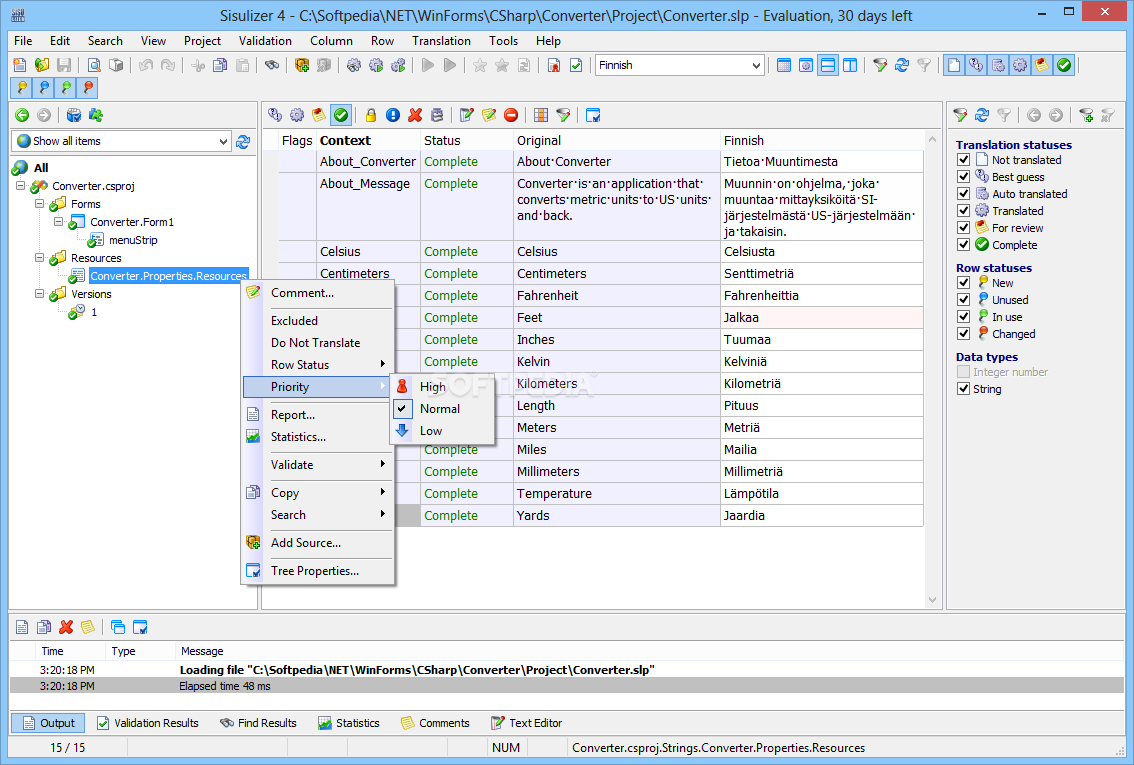Select the menuStrip tree item
The width and height of the screenshot is (1134, 765).
[133, 240]
